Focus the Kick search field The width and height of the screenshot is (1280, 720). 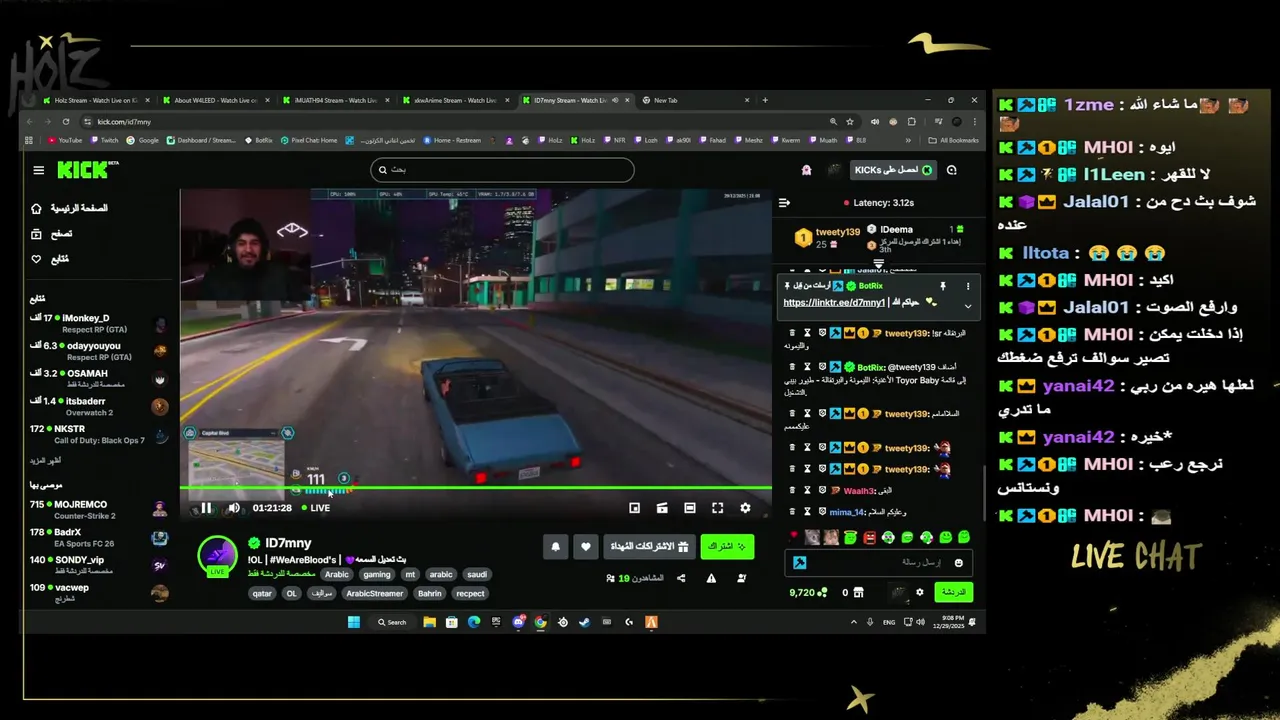(502, 170)
